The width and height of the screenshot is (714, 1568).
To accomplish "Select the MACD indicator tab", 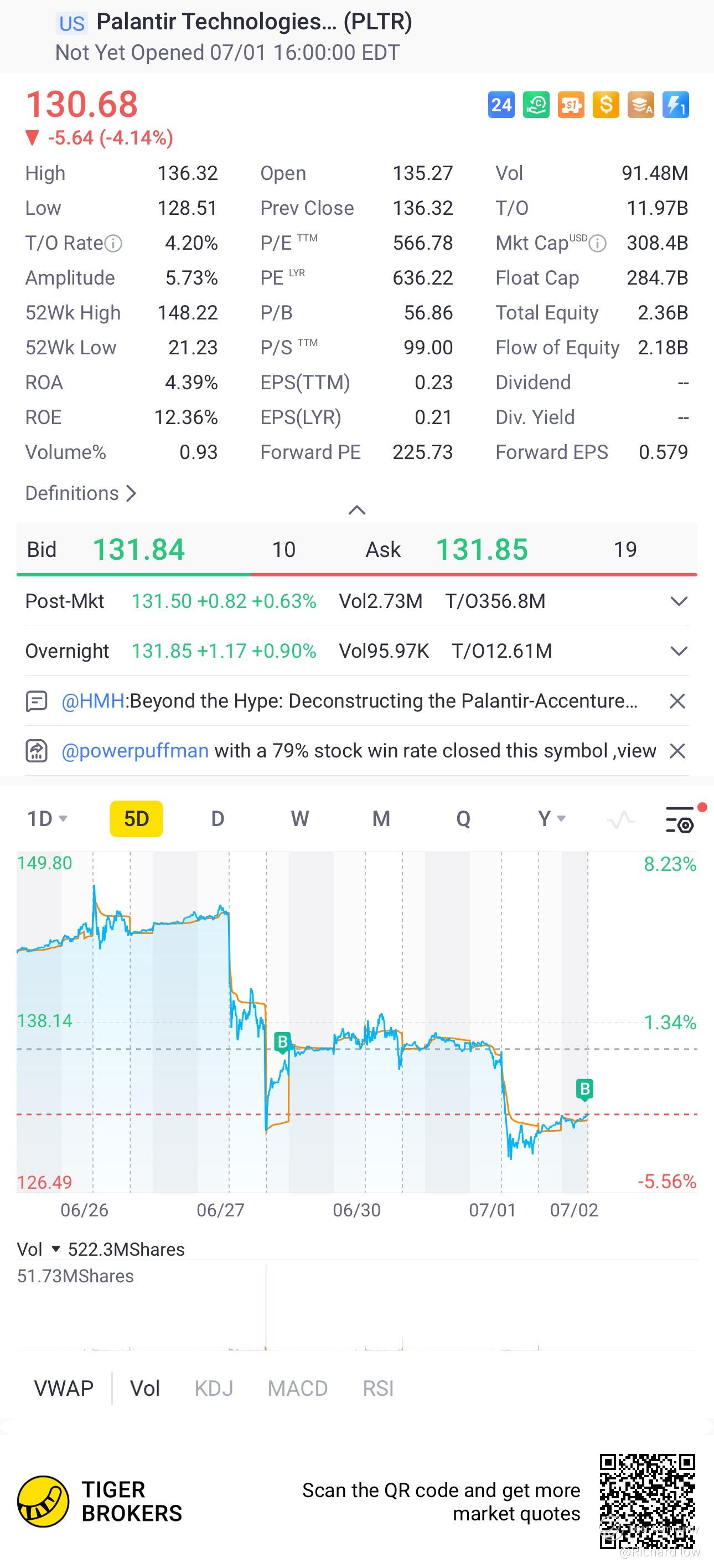I will tap(298, 1389).
